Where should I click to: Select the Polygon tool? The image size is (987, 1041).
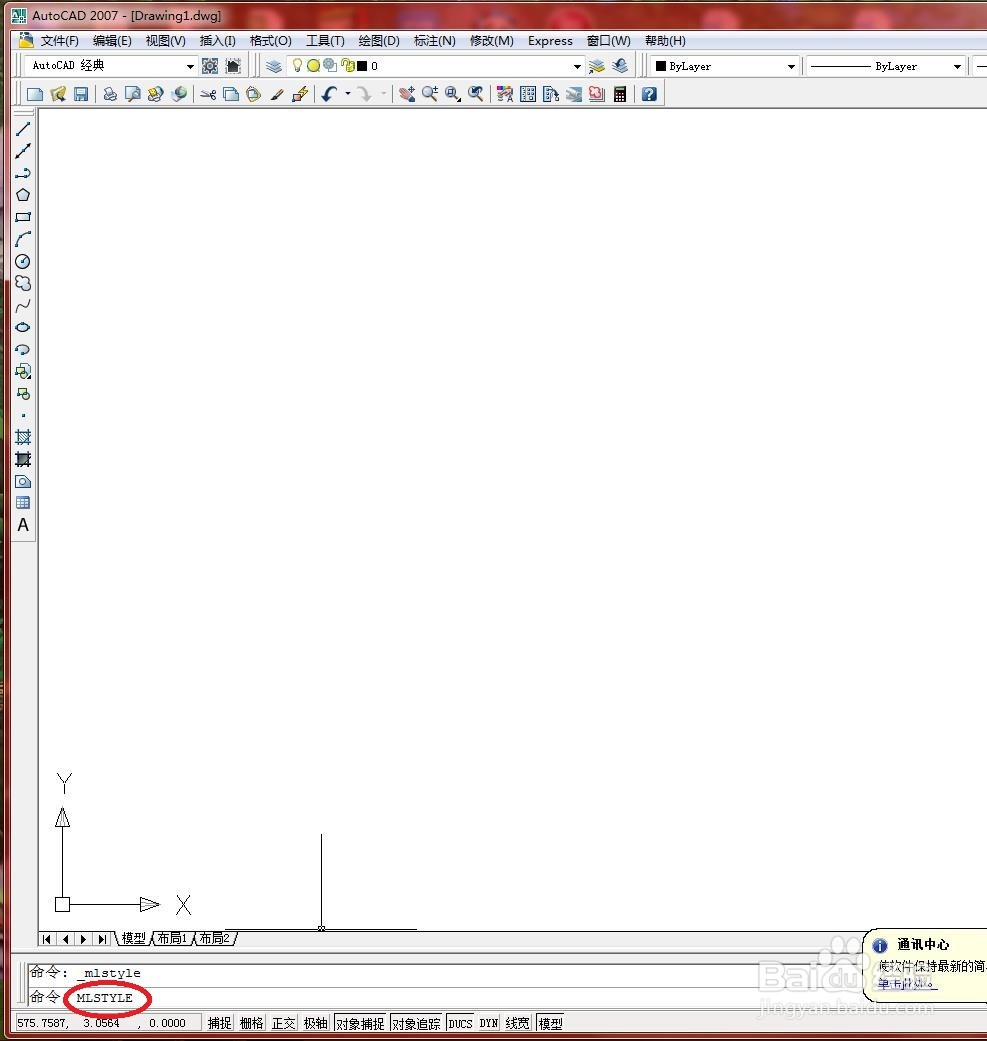point(23,195)
